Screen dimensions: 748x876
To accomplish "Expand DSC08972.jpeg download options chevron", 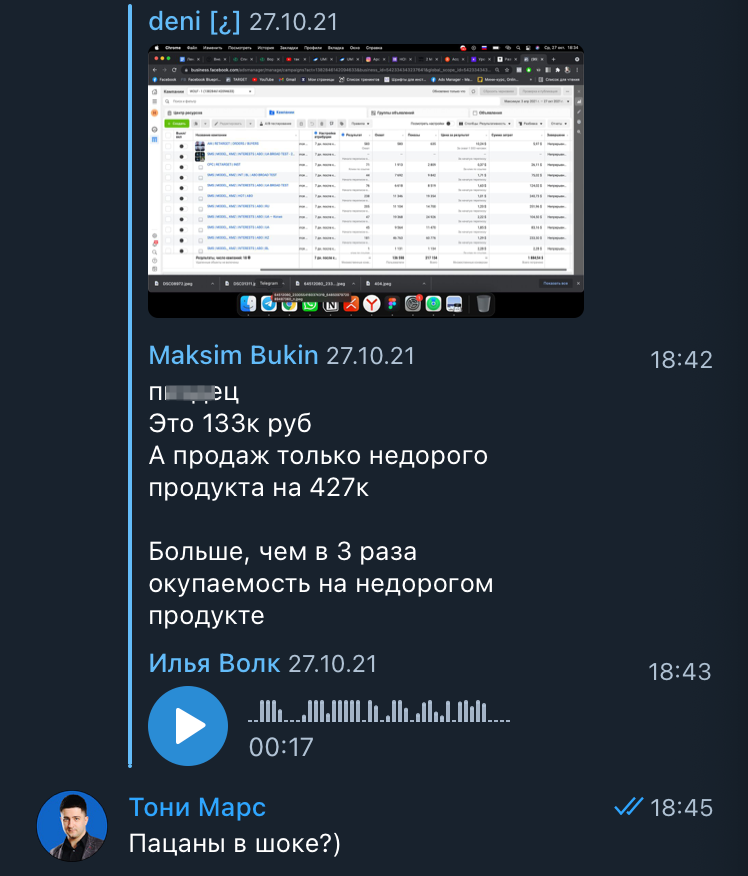I will 212,284.
